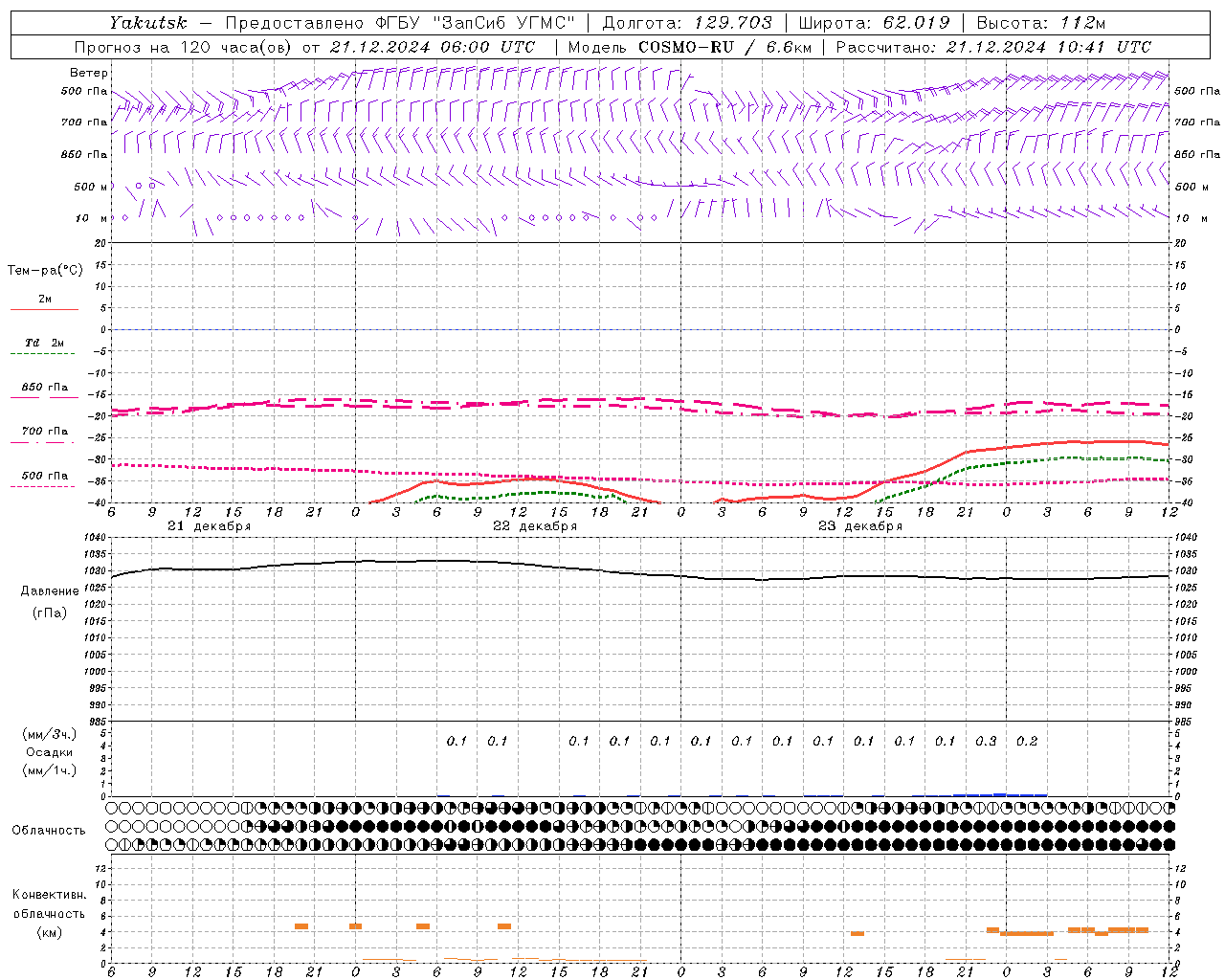The height and width of the screenshot is (980, 1225).
Task: Click the 'Долгота: 129.703' longitude value
Action: coord(686,23)
